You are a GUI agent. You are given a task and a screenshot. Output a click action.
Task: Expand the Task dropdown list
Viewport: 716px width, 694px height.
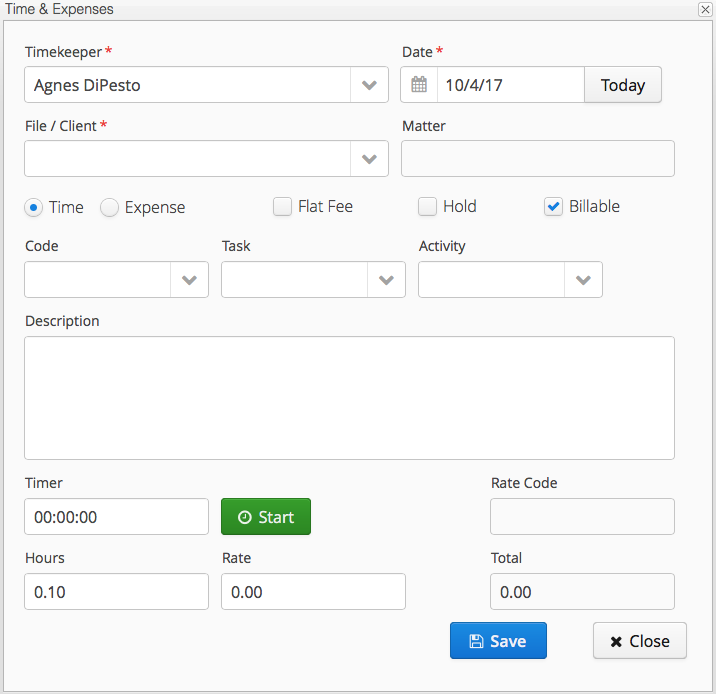coord(386,281)
